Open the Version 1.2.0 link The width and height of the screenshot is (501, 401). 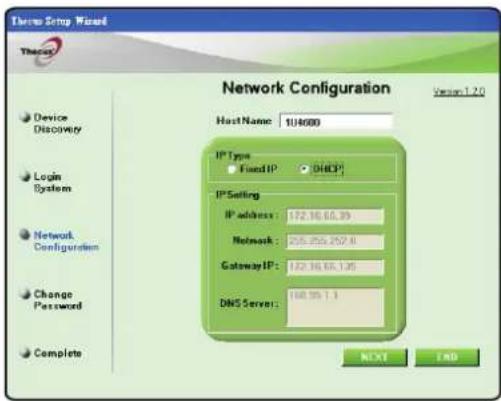(459, 92)
